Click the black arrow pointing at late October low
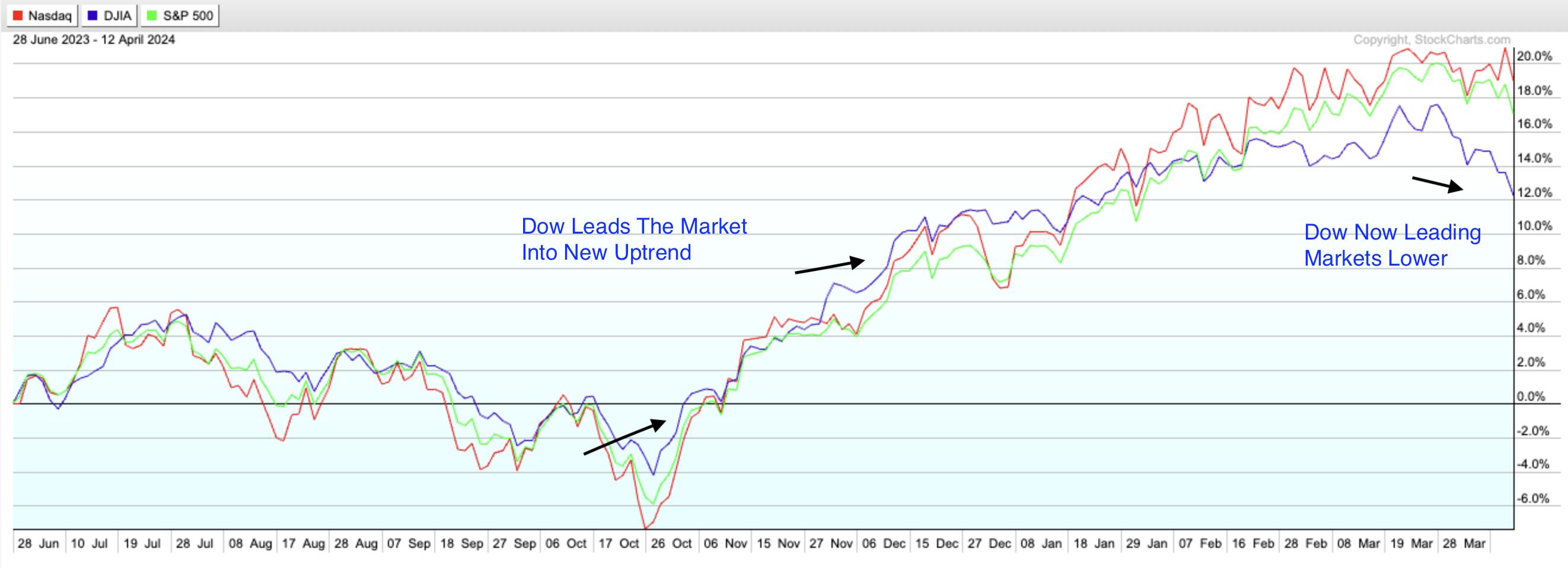 (x=624, y=436)
